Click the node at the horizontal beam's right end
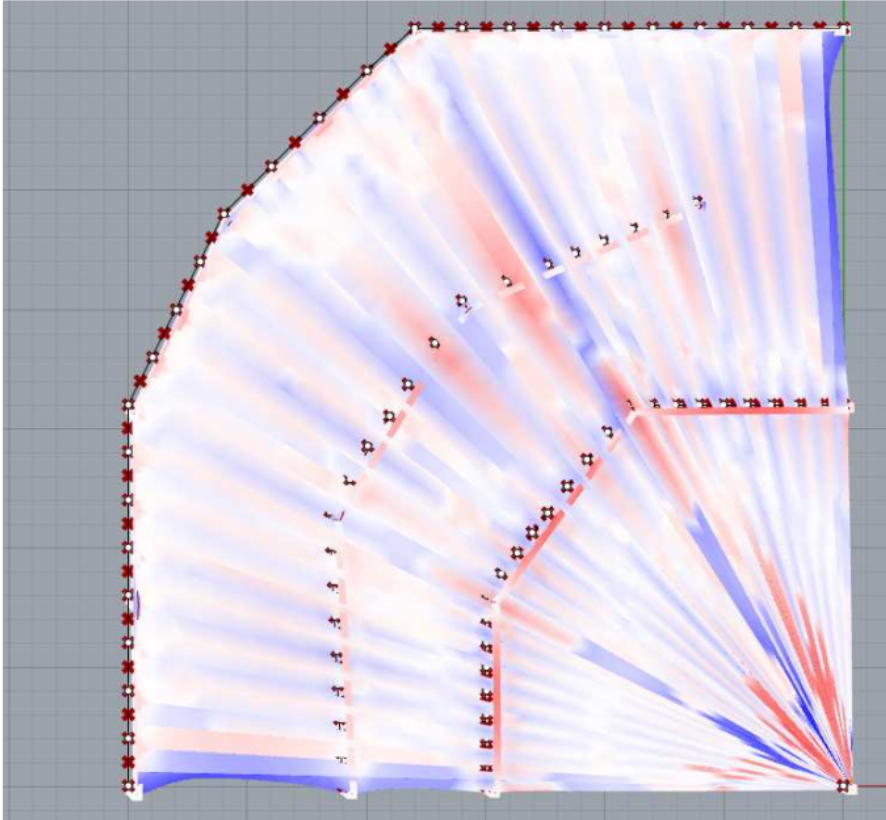 pyautogui.click(x=849, y=406)
